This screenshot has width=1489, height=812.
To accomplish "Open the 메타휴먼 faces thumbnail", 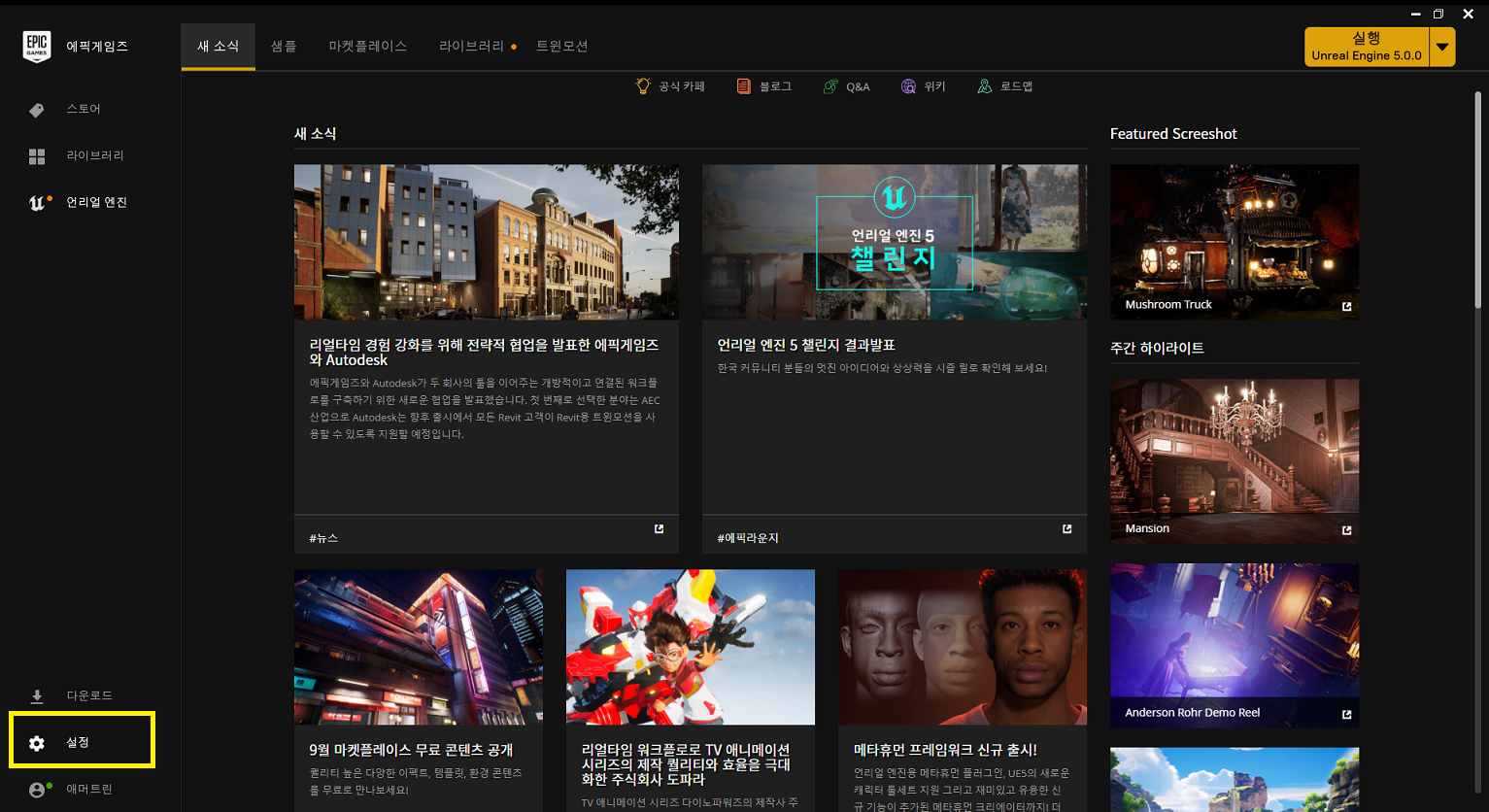I will click(963, 647).
